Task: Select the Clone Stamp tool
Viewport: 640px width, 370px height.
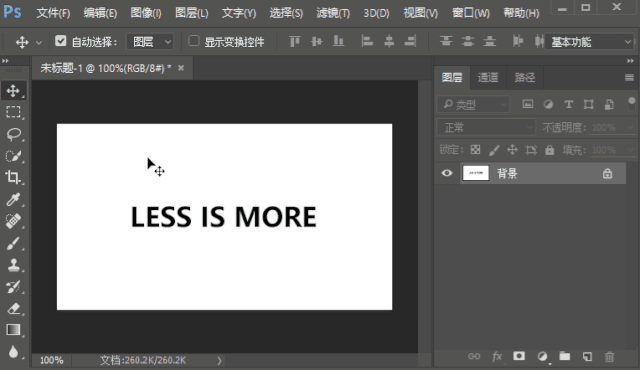Action: (13, 265)
